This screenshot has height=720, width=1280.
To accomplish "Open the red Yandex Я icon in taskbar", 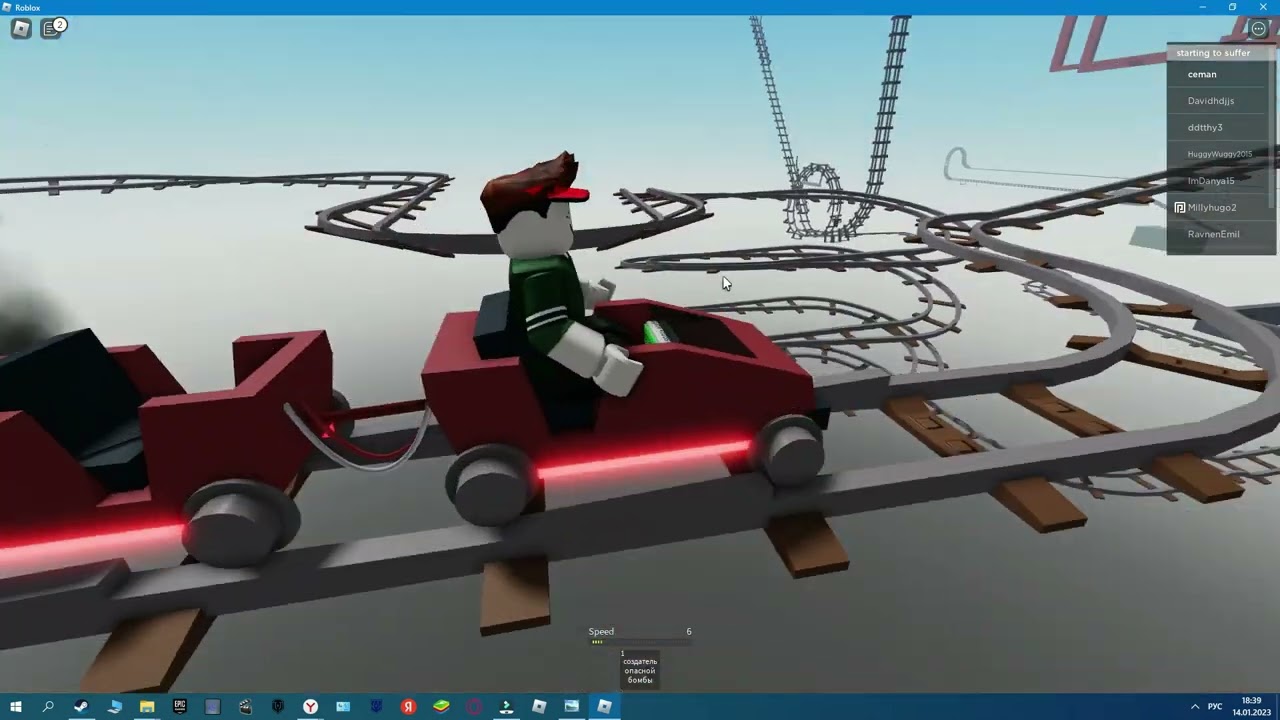I will point(409,706).
